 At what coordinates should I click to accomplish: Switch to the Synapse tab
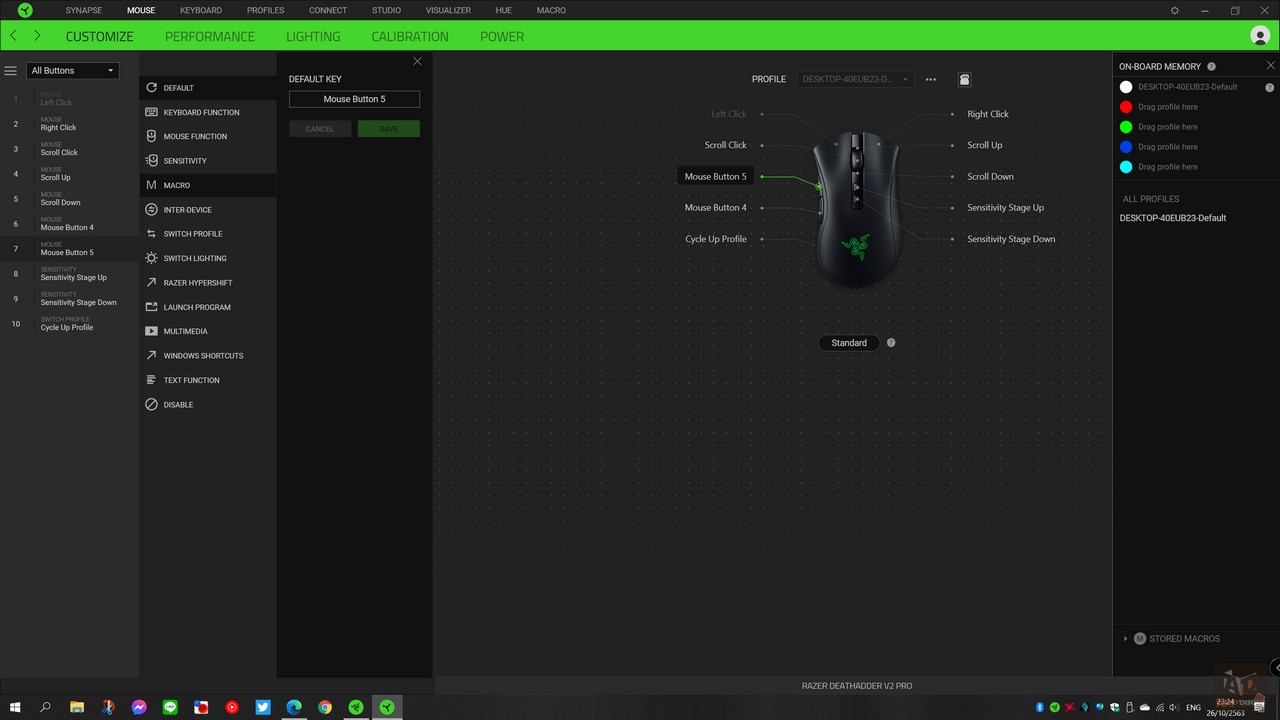coord(84,10)
